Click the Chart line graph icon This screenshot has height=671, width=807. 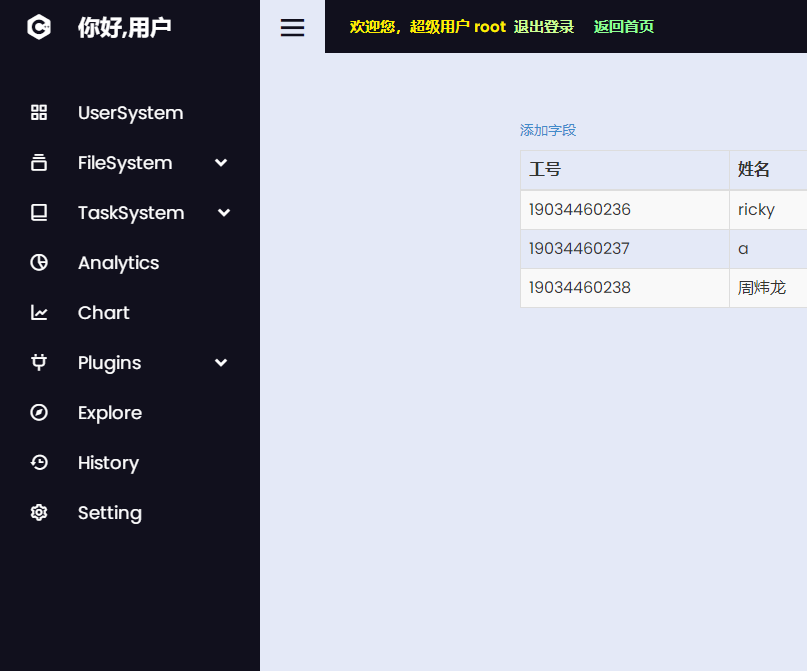click(38, 312)
